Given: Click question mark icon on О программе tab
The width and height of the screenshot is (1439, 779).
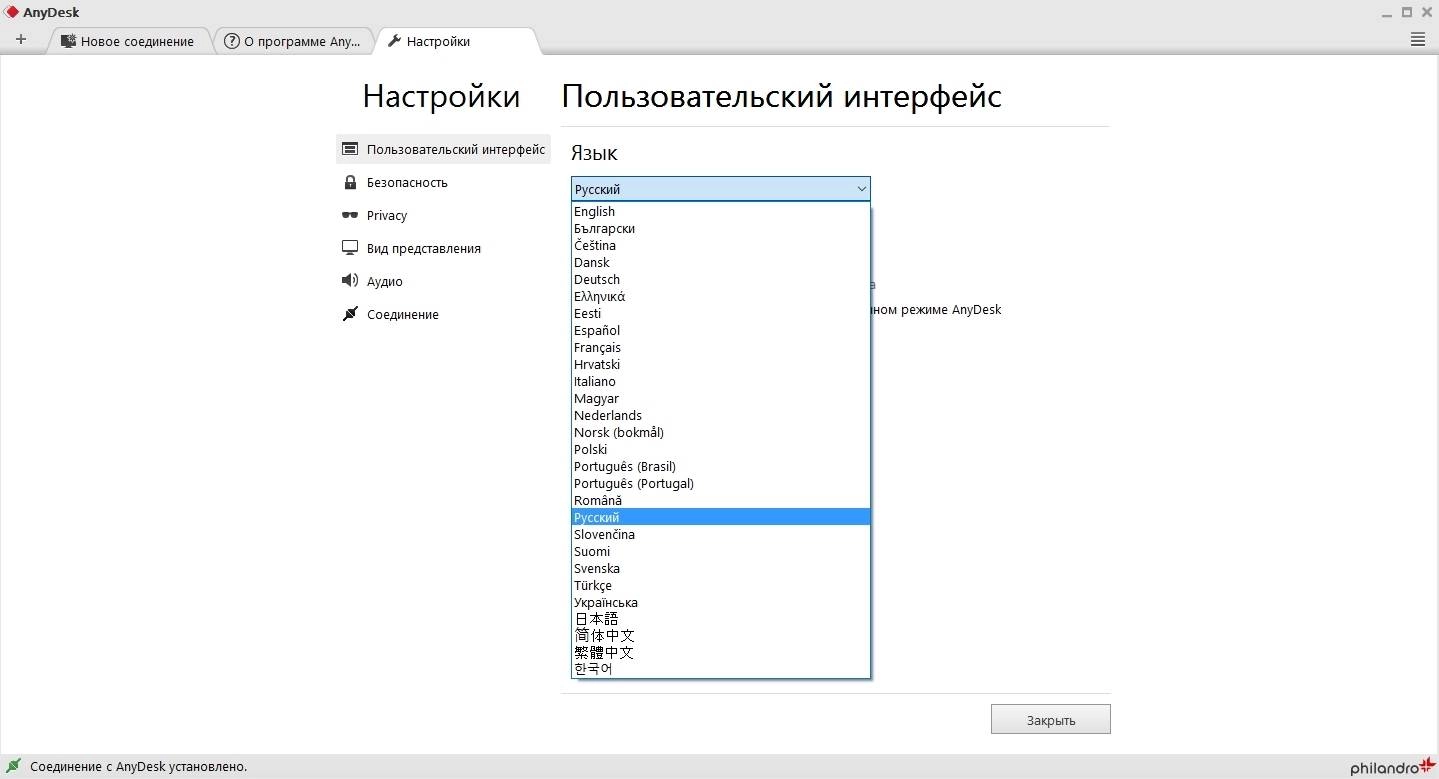Looking at the screenshot, I should pyautogui.click(x=232, y=41).
